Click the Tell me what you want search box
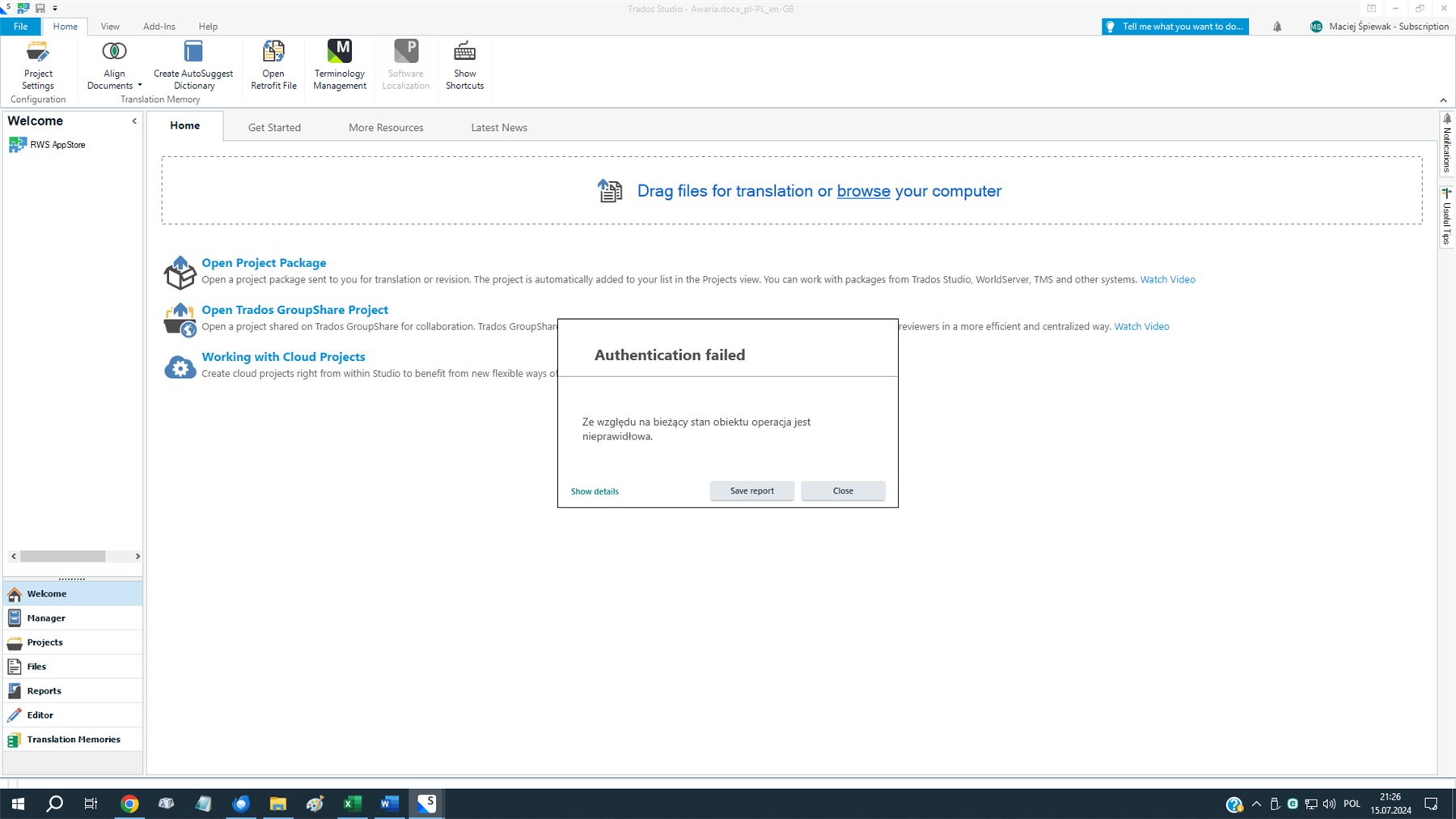 click(1175, 27)
